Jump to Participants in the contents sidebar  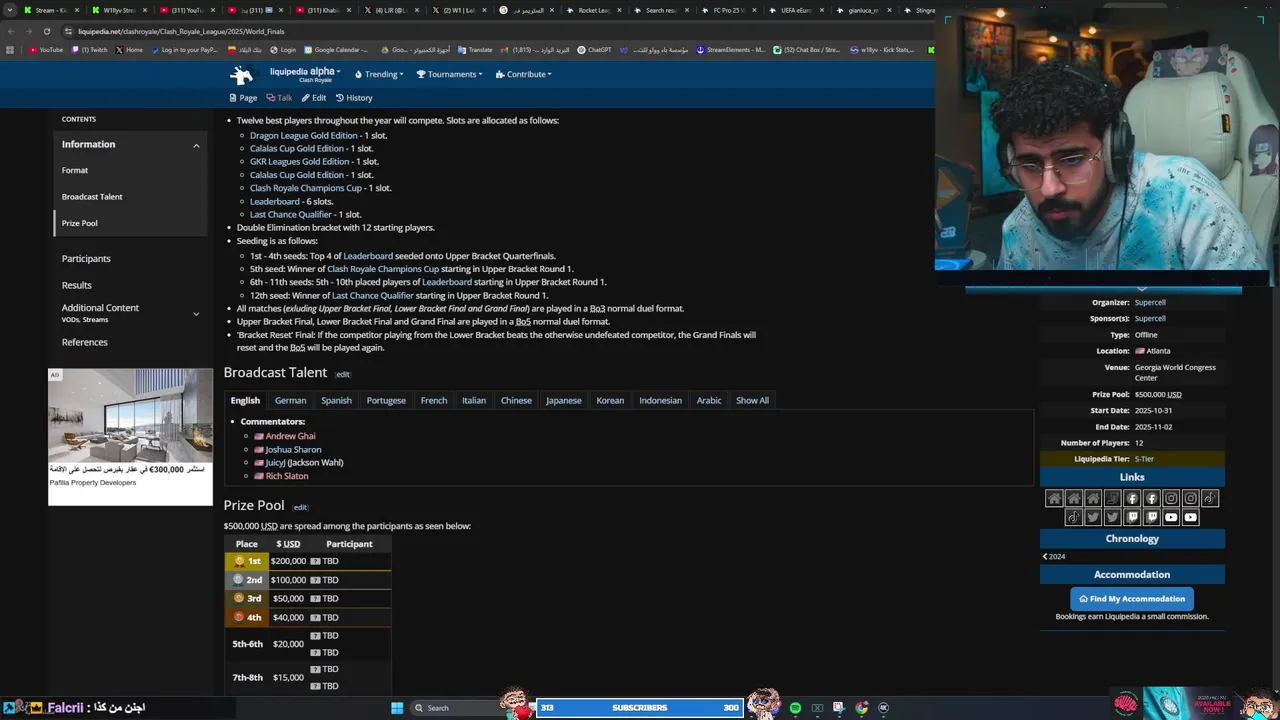(86, 259)
